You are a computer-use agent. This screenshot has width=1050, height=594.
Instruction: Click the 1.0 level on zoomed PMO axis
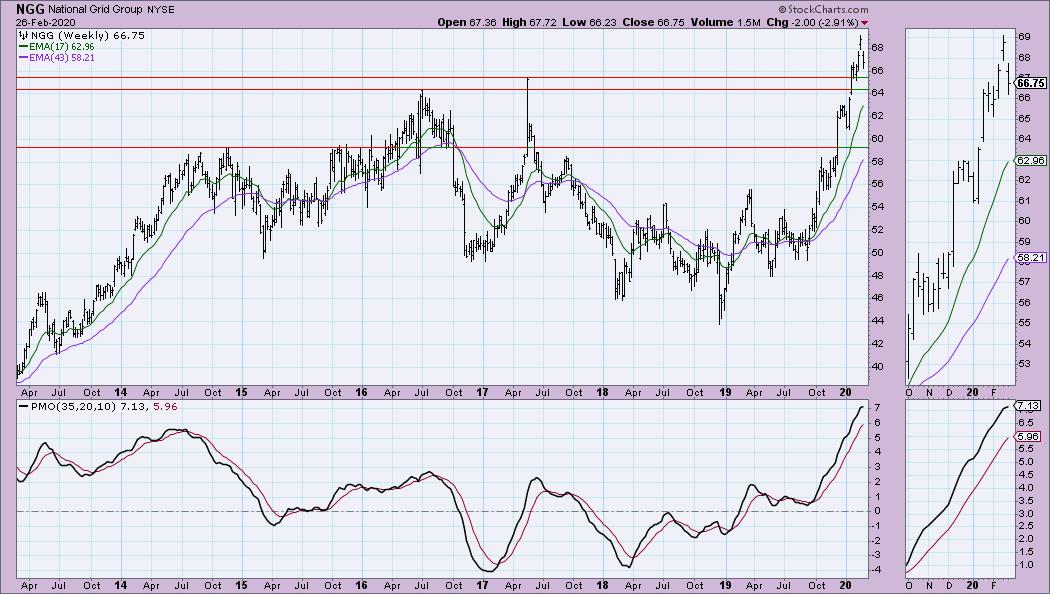[x=1025, y=565]
